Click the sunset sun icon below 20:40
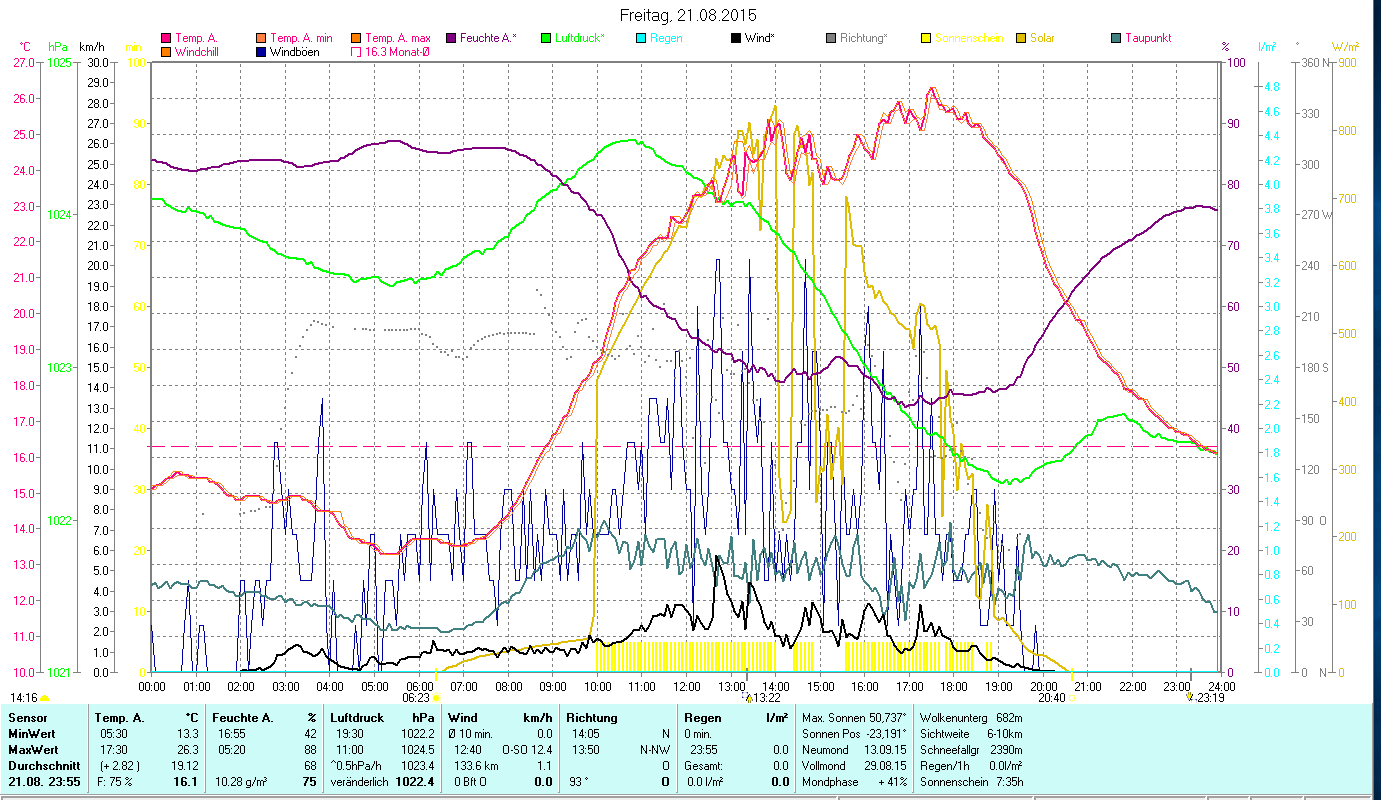1381x800 pixels. [1072, 698]
